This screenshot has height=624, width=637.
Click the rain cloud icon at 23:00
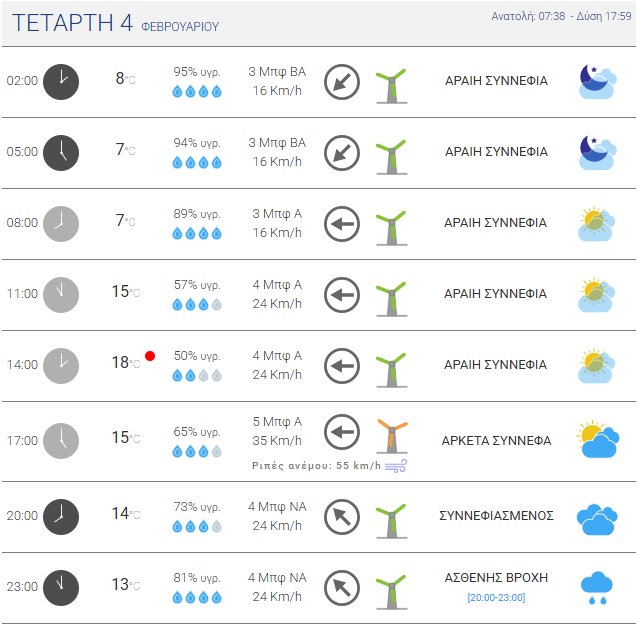click(x=597, y=587)
